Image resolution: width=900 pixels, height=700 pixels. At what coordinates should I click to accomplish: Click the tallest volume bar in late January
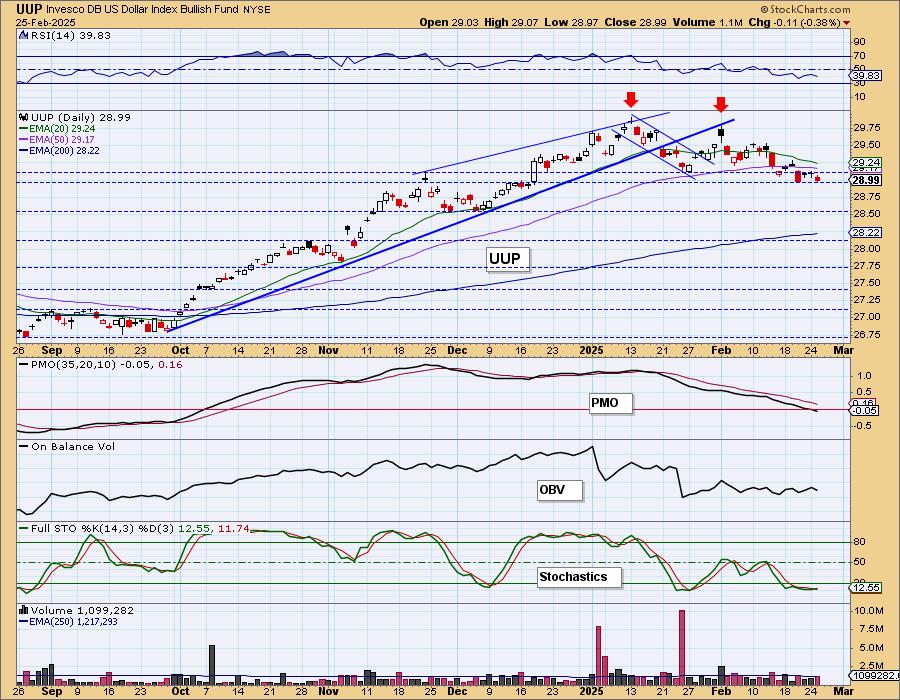681,647
